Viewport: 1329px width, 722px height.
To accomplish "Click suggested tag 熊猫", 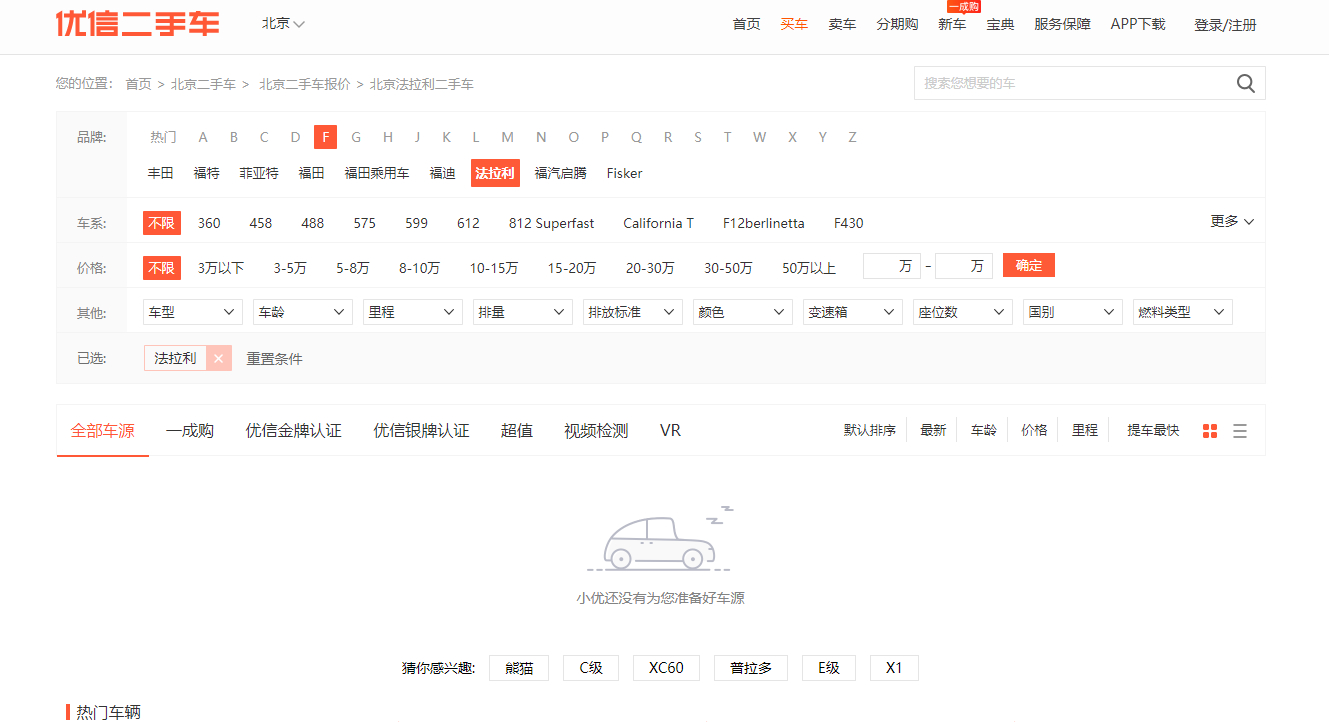I will (519, 668).
